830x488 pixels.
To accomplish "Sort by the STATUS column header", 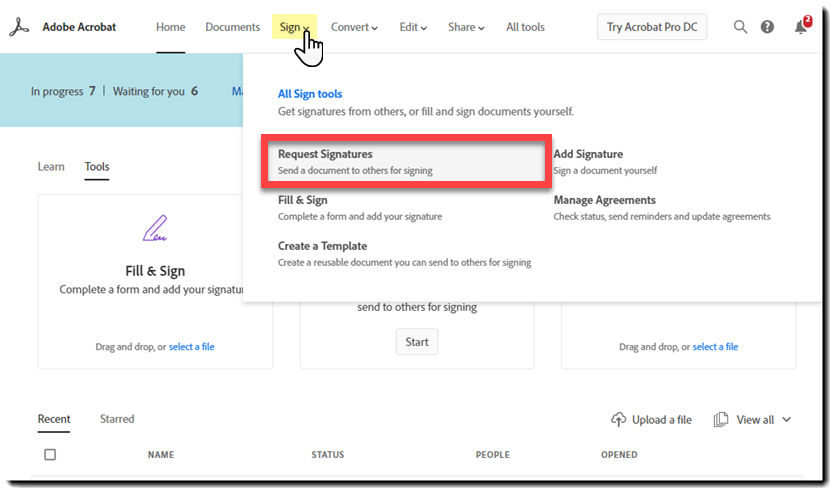I will pyautogui.click(x=328, y=455).
